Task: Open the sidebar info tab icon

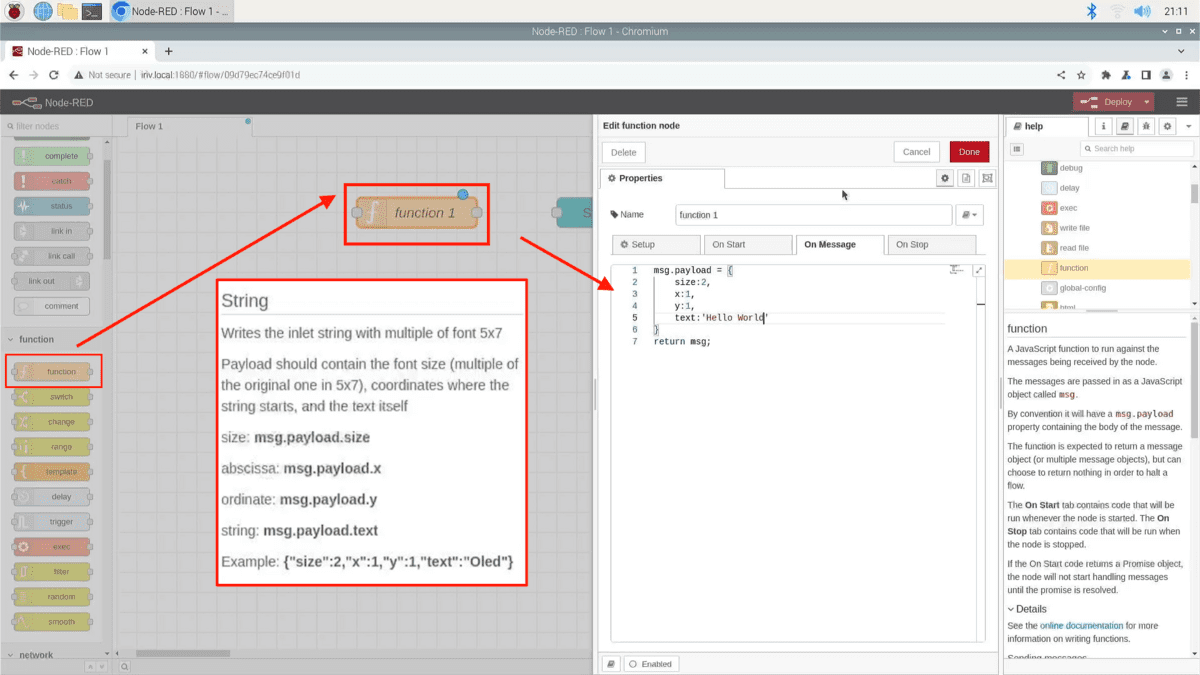Action: pyautogui.click(x=1104, y=127)
